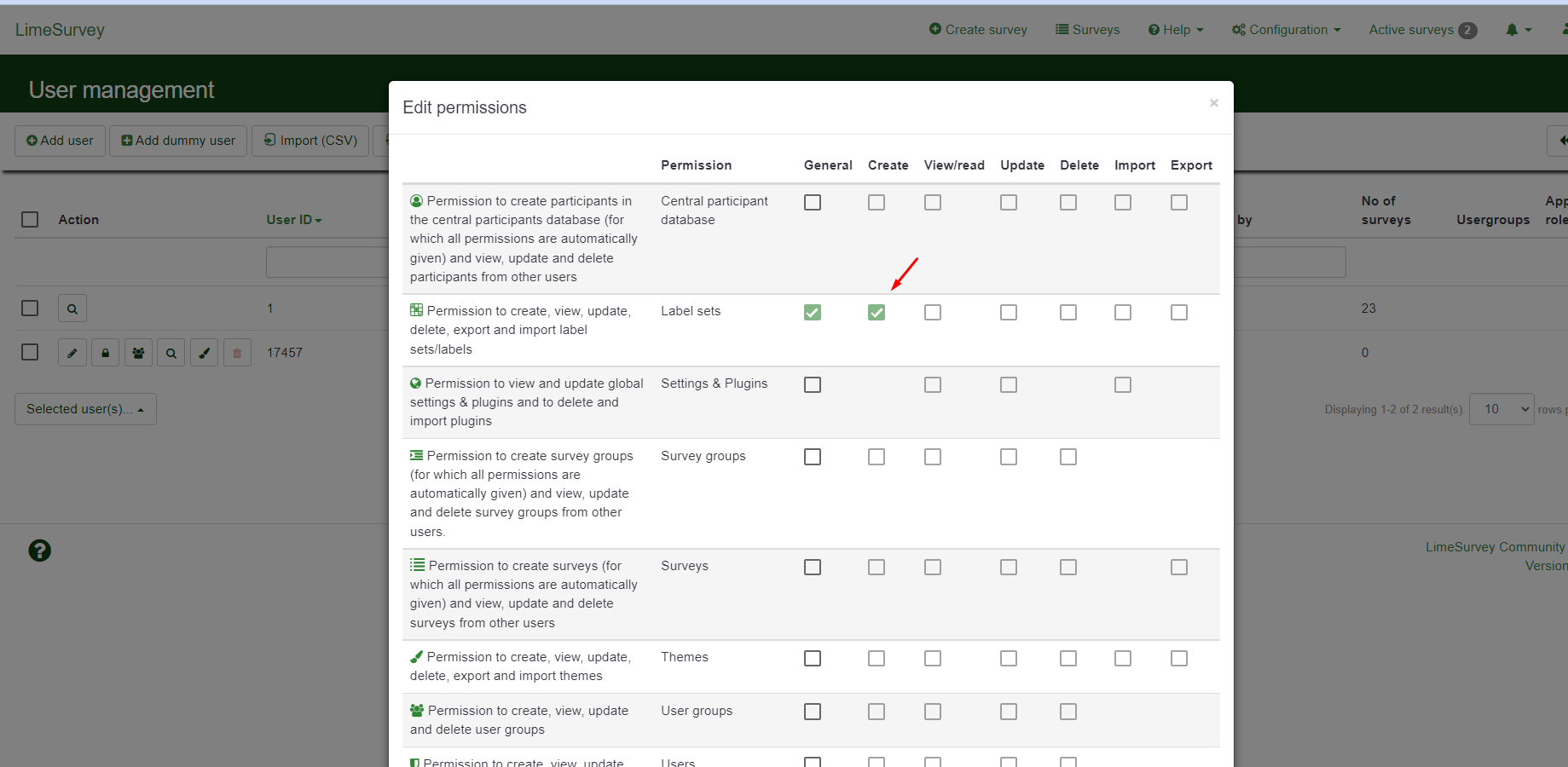Click the pencil edit icon for user 17457

click(x=72, y=353)
